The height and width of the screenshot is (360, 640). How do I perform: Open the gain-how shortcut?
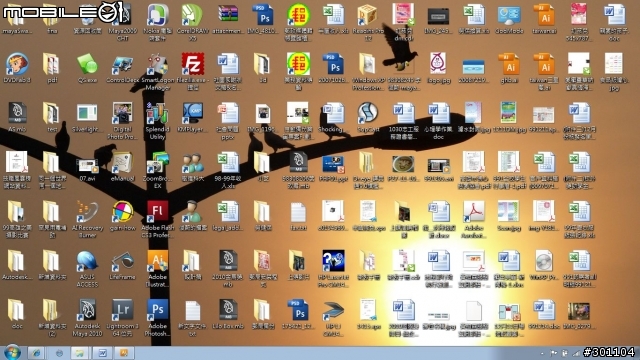(122, 216)
